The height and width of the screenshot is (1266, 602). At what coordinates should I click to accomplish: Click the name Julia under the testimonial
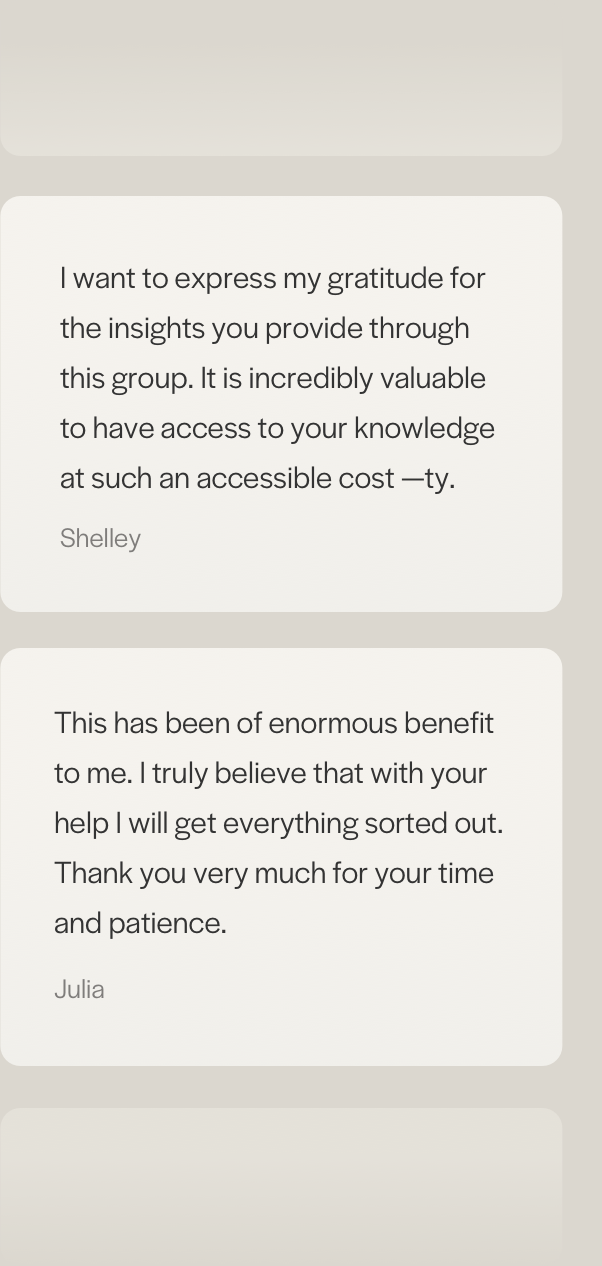(79, 989)
